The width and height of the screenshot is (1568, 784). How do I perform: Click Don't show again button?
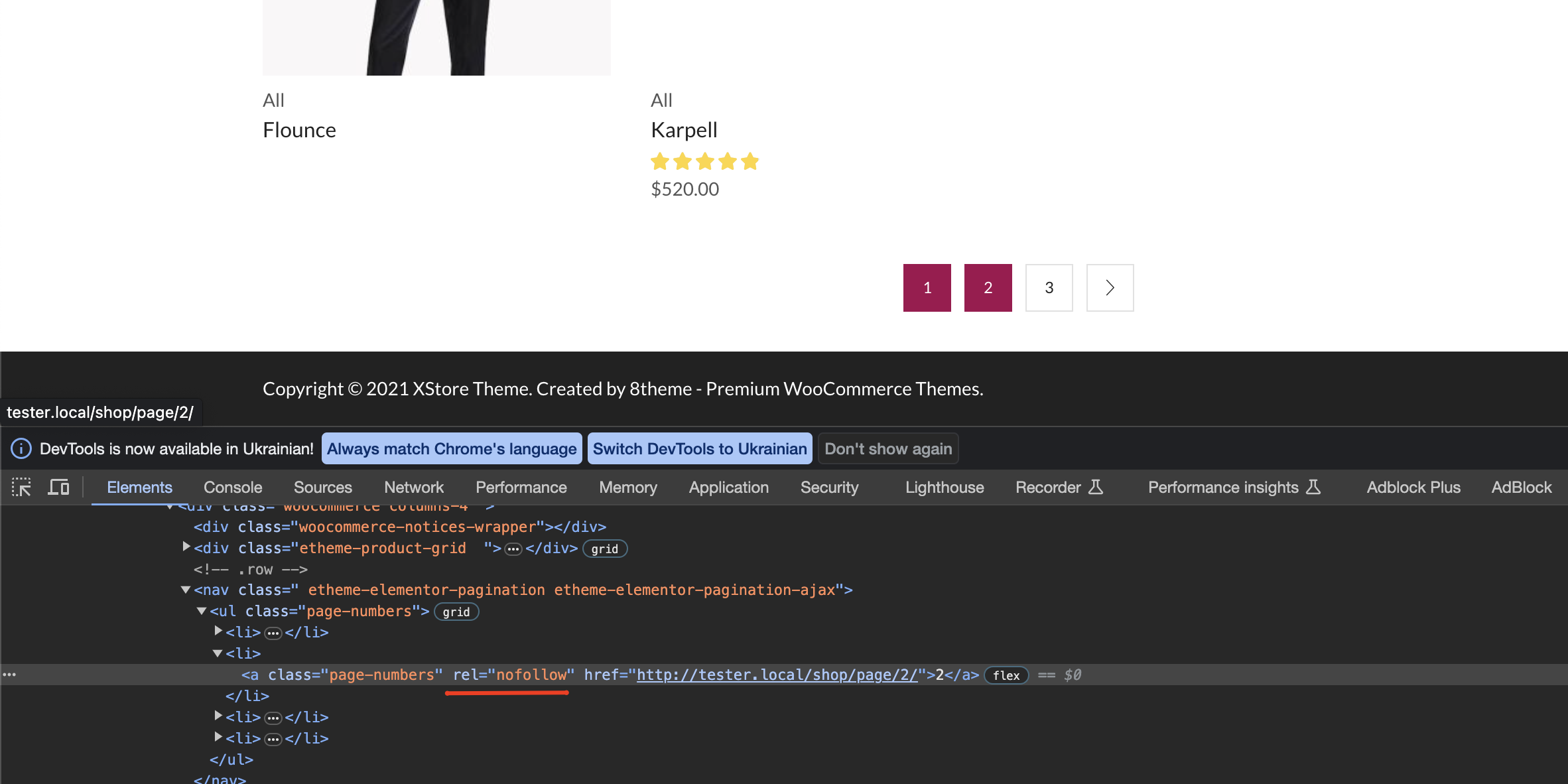(x=888, y=449)
